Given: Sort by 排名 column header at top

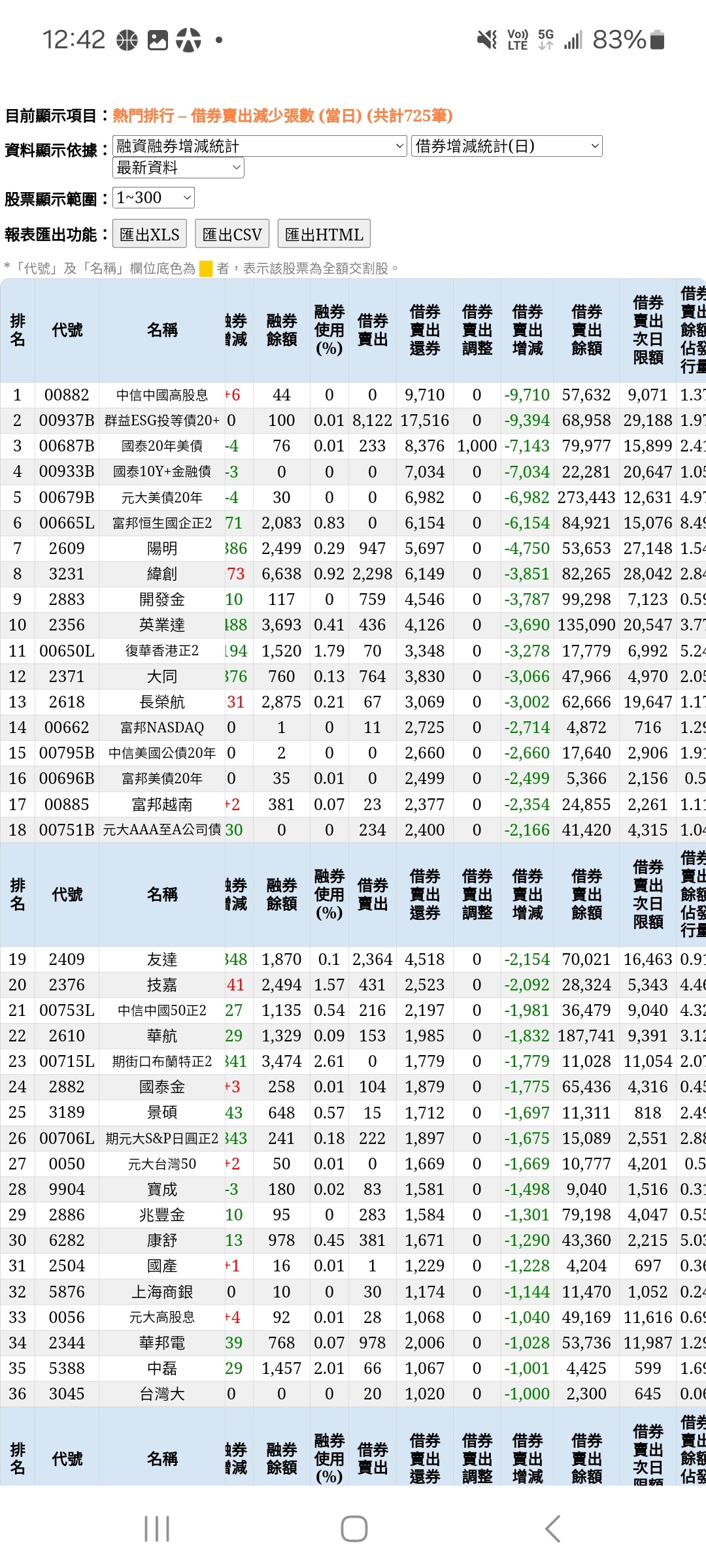Looking at the screenshot, I should click(18, 330).
